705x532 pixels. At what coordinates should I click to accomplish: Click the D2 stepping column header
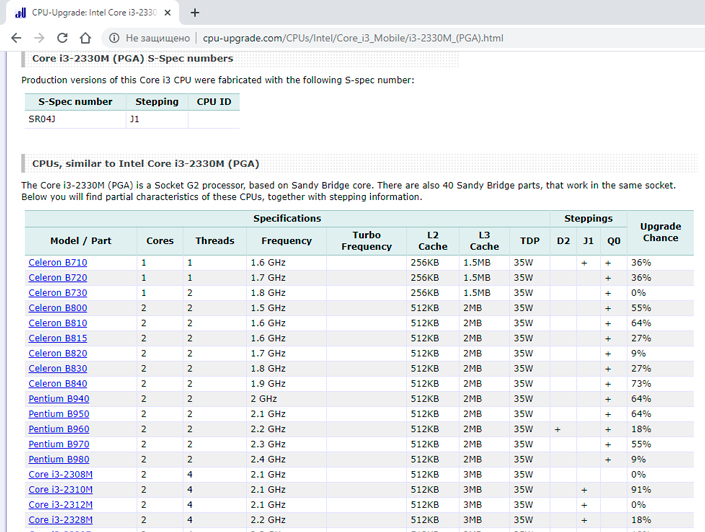pyautogui.click(x=563, y=241)
